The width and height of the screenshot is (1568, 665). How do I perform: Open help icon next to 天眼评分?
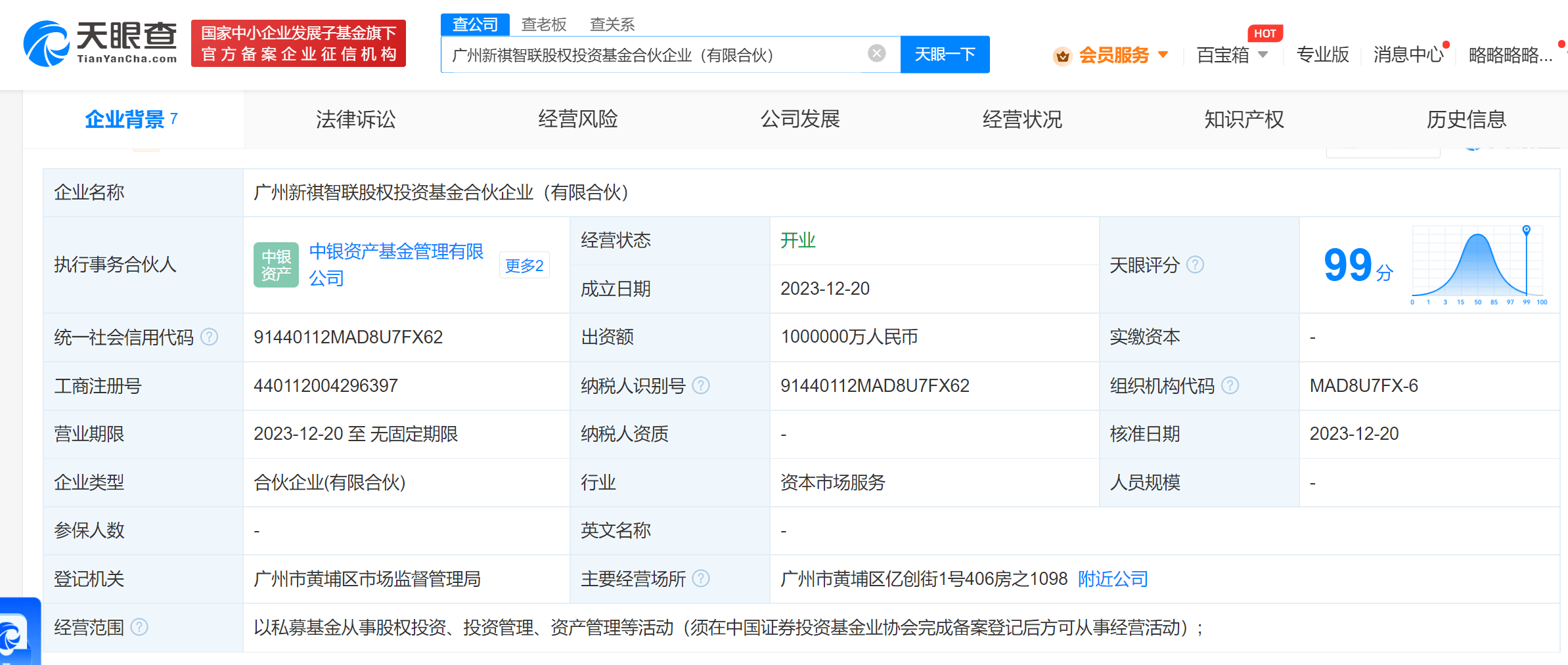coord(1196,265)
